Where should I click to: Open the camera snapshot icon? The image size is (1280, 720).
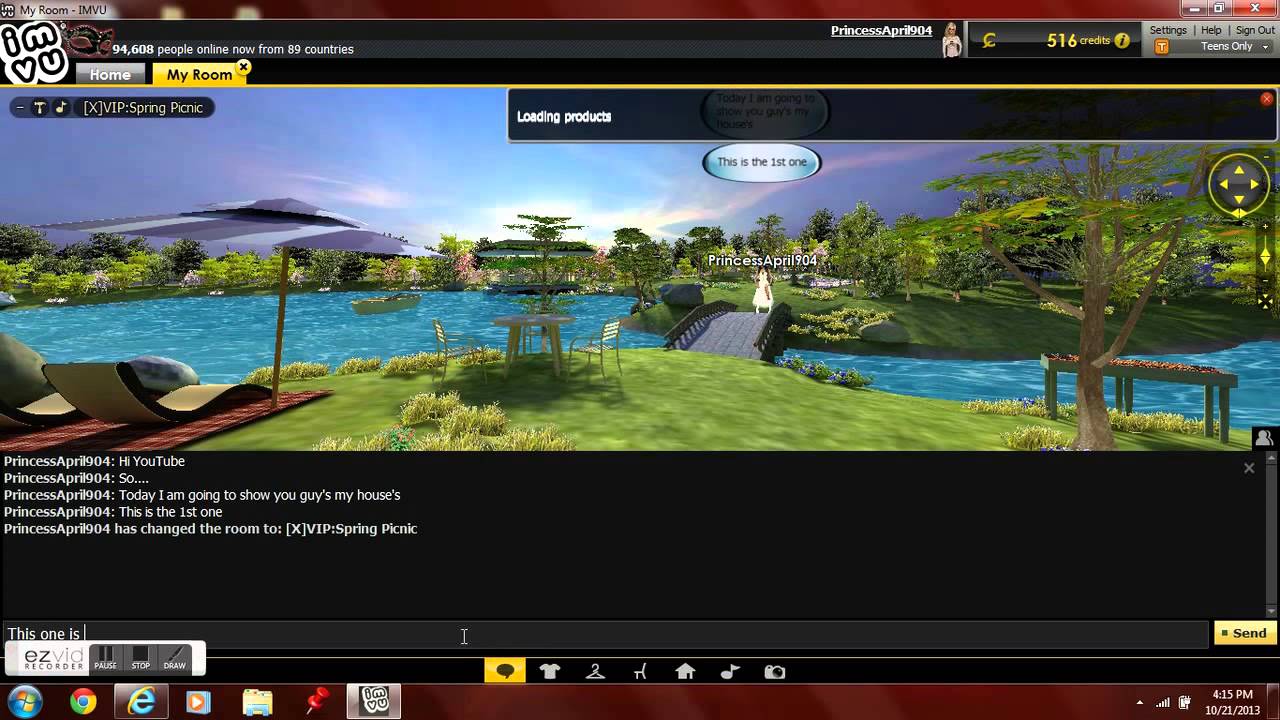(x=775, y=672)
